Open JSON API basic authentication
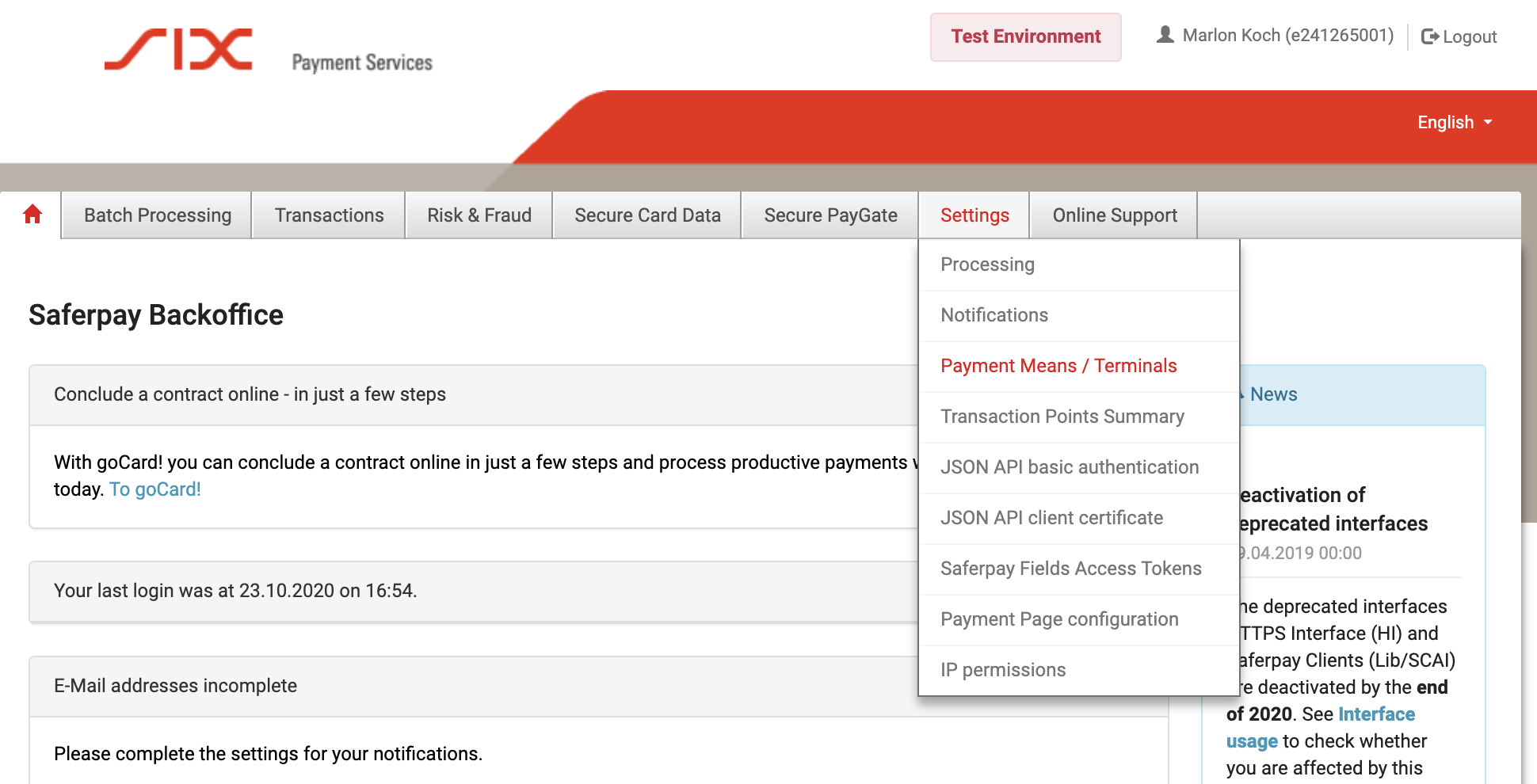This screenshot has height=784, width=1537. pyautogui.click(x=1079, y=467)
